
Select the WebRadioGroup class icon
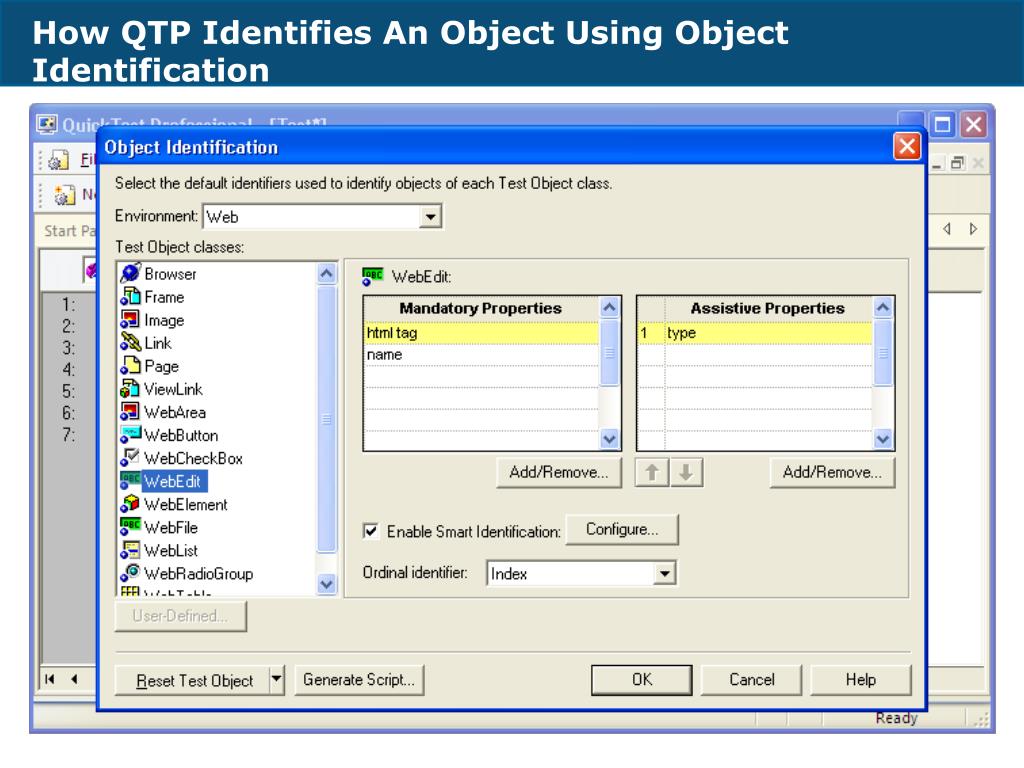point(130,573)
